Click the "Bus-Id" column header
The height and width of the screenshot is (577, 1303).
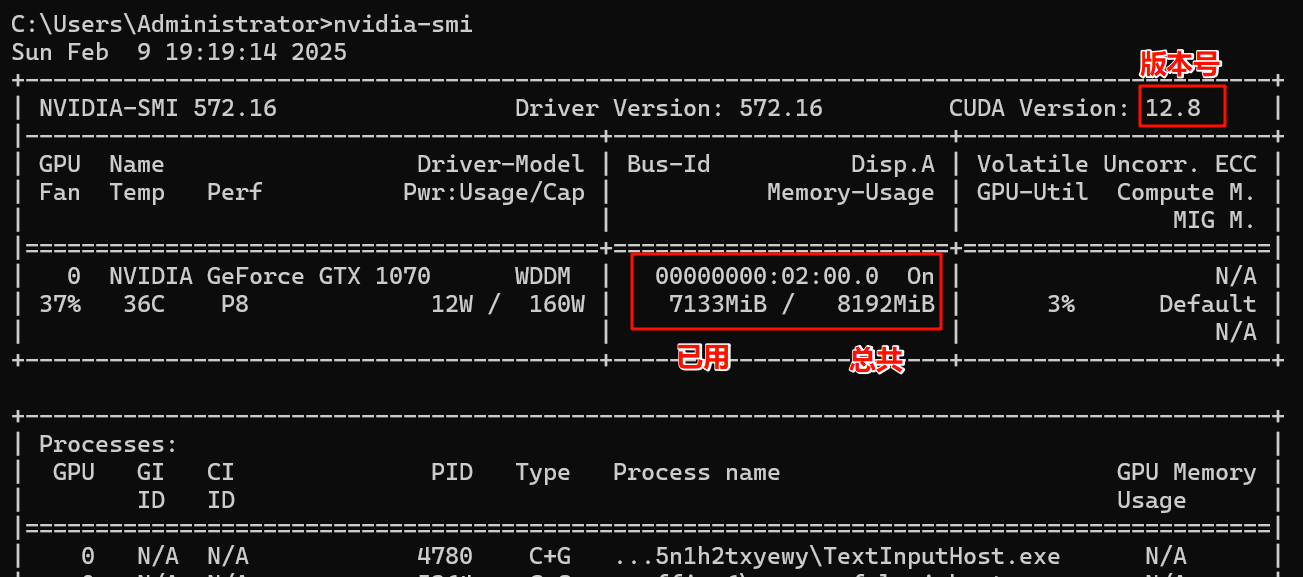coord(668,164)
